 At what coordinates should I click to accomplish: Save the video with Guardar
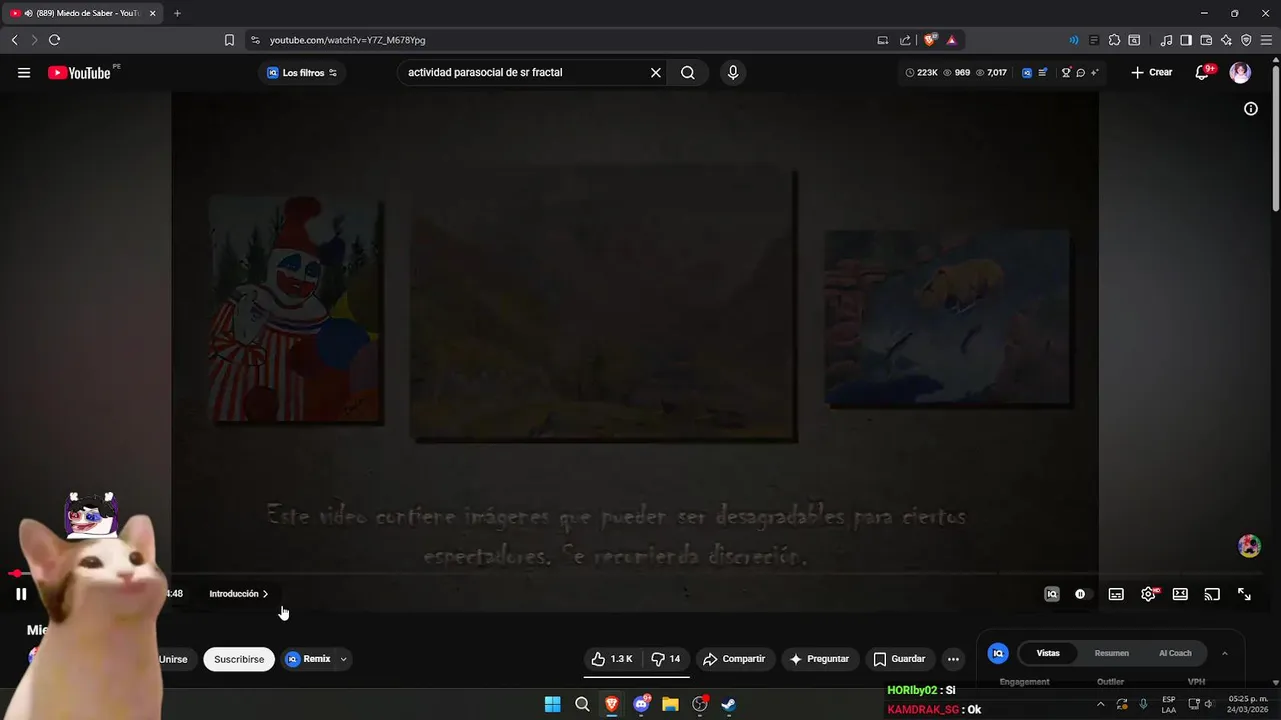(899, 659)
